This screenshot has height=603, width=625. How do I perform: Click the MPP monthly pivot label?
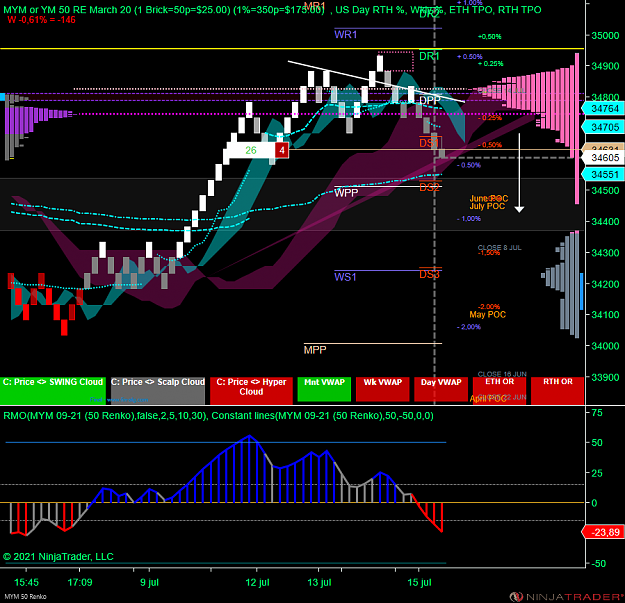tap(315, 350)
